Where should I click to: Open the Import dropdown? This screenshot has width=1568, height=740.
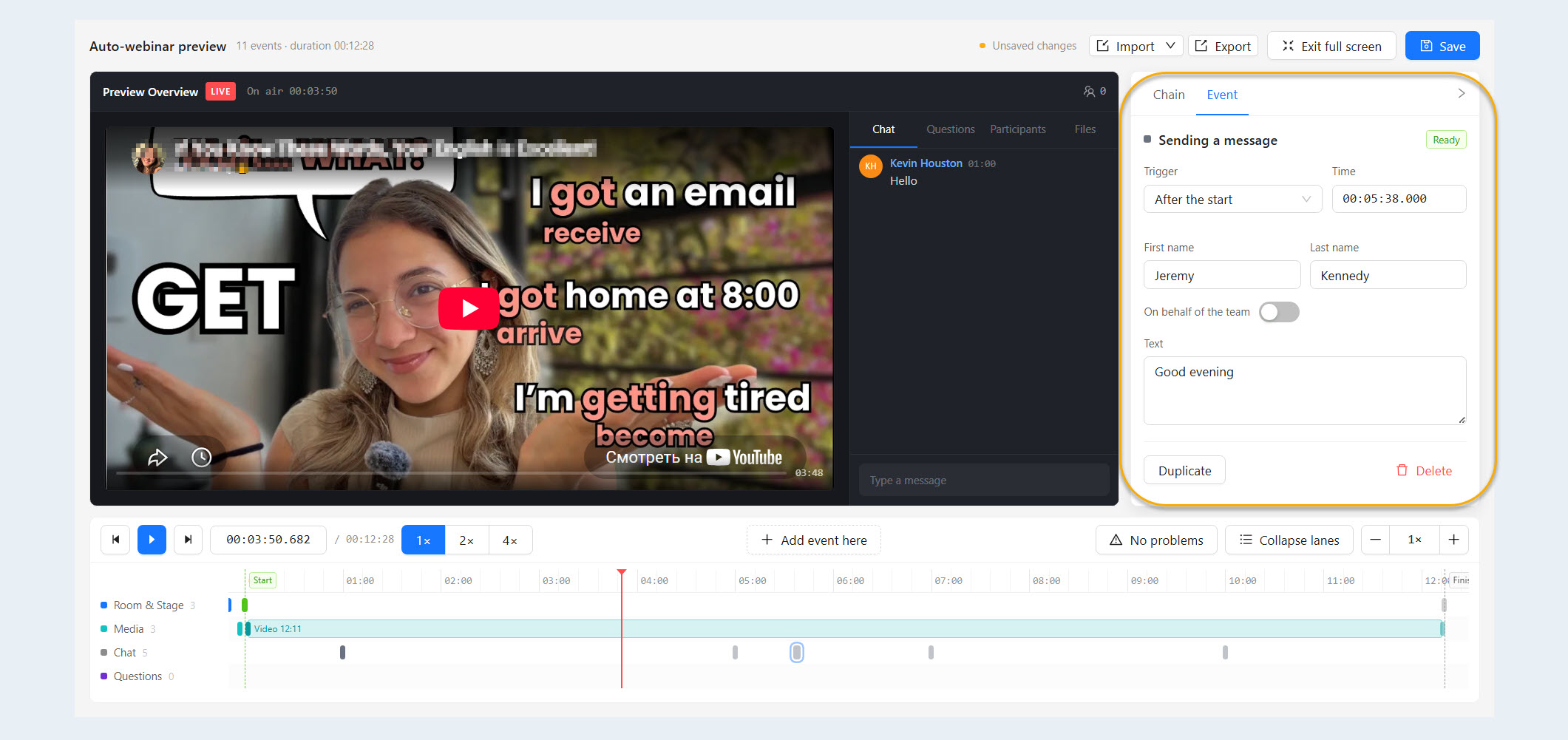pos(1136,46)
